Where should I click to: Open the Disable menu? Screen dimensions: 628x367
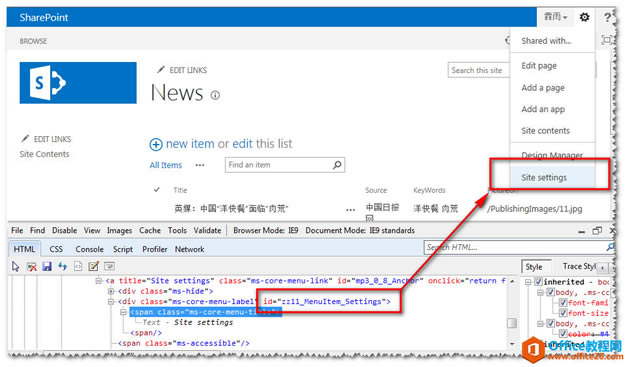pos(64,230)
